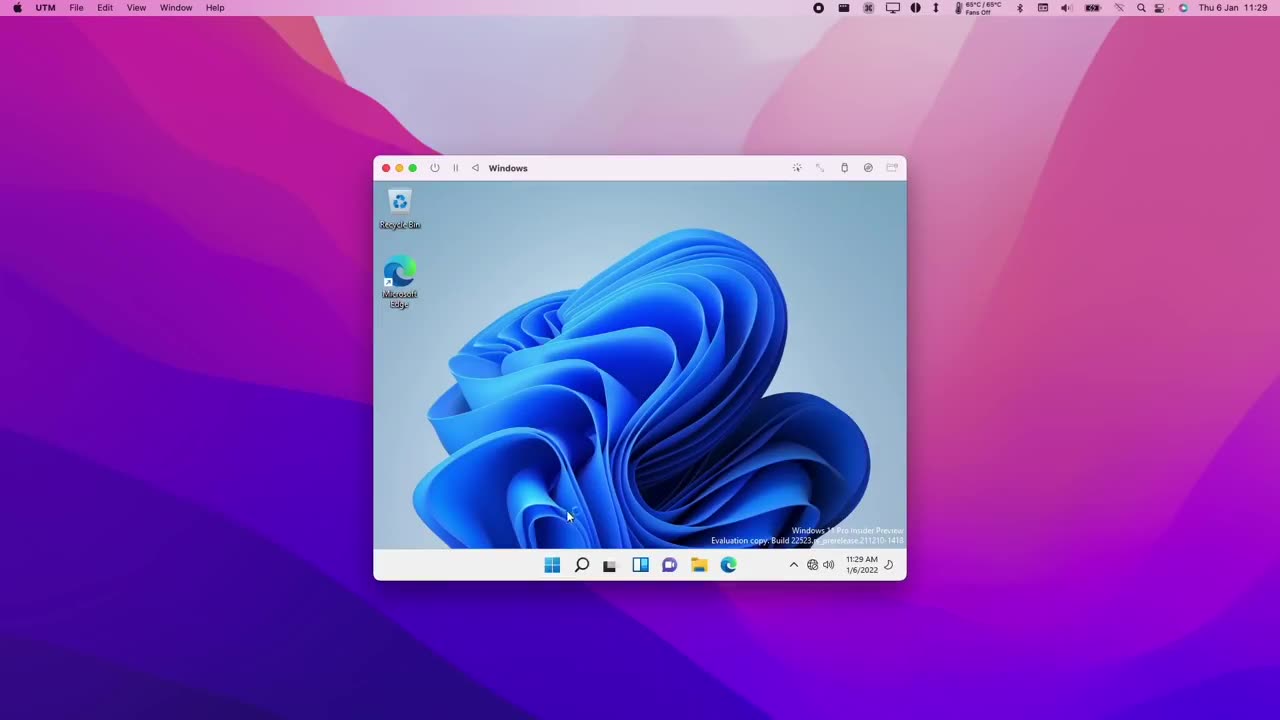
Task: Select the Microsoft Edge desktop shortcut
Action: tap(399, 284)
